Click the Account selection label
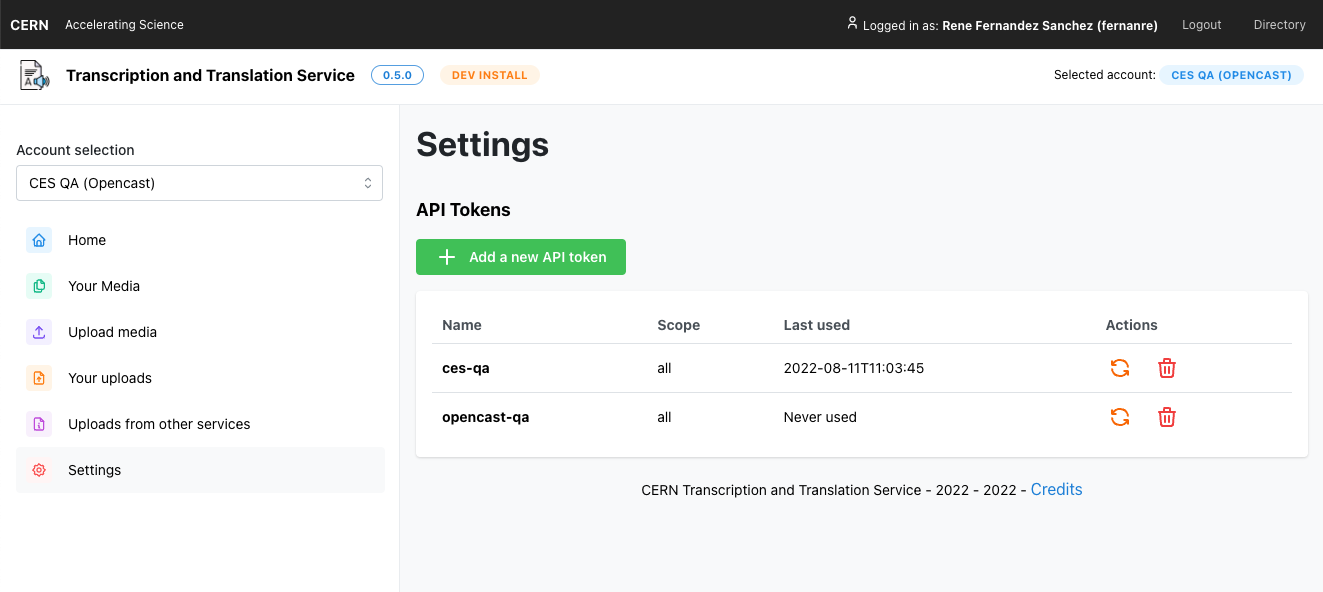The image size is (1323, 592). (75, 150)
